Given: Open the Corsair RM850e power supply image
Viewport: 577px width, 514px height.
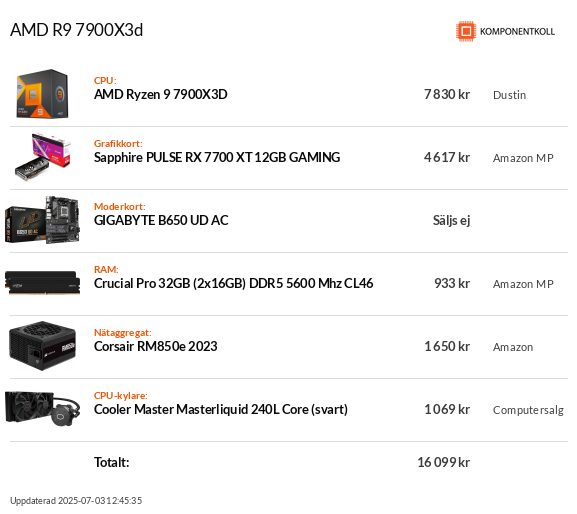Looking at the screenshot, I should click(x=42, y=346).
